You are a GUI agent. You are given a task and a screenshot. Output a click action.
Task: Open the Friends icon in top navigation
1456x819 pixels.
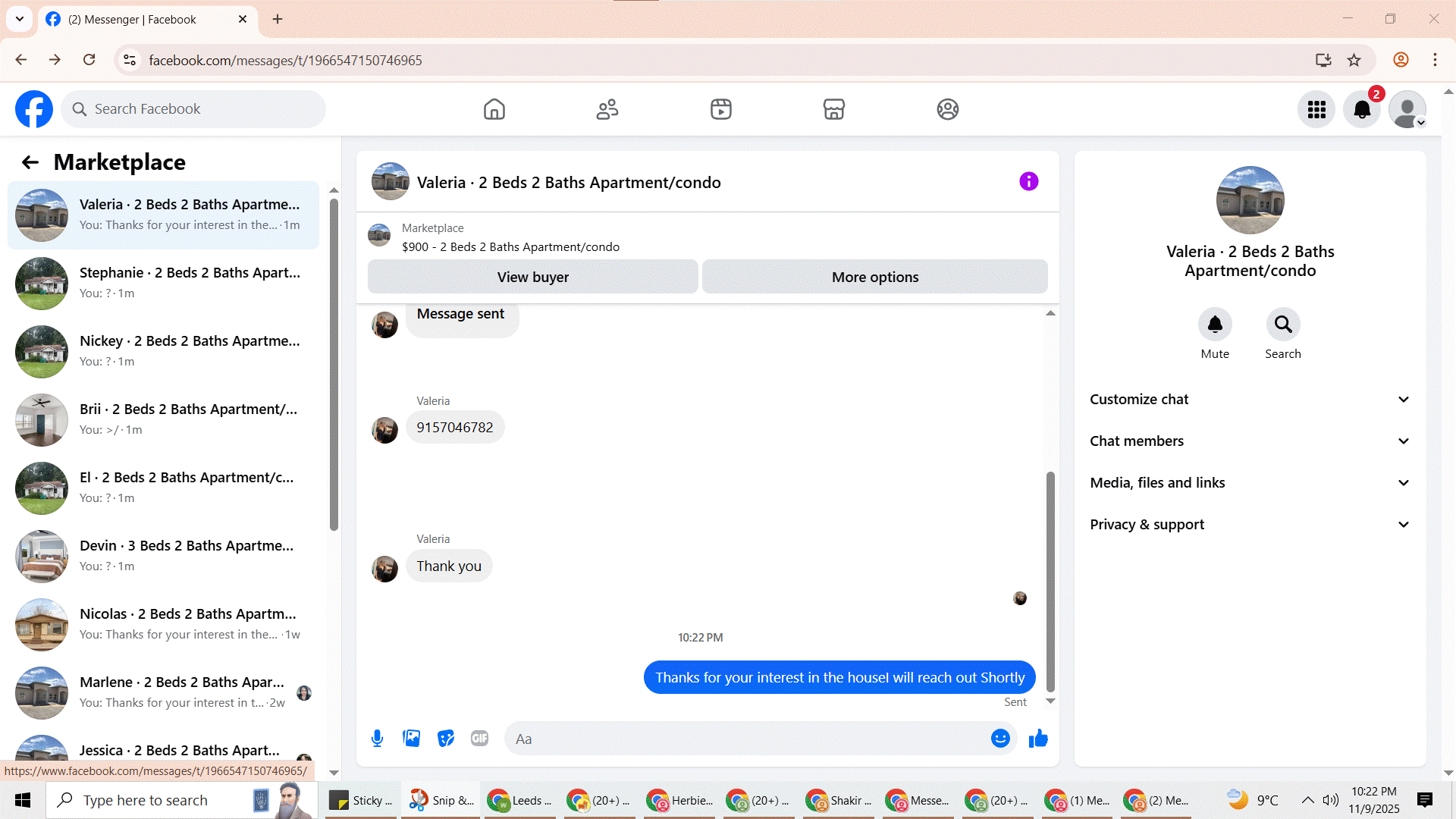(607, 109)
